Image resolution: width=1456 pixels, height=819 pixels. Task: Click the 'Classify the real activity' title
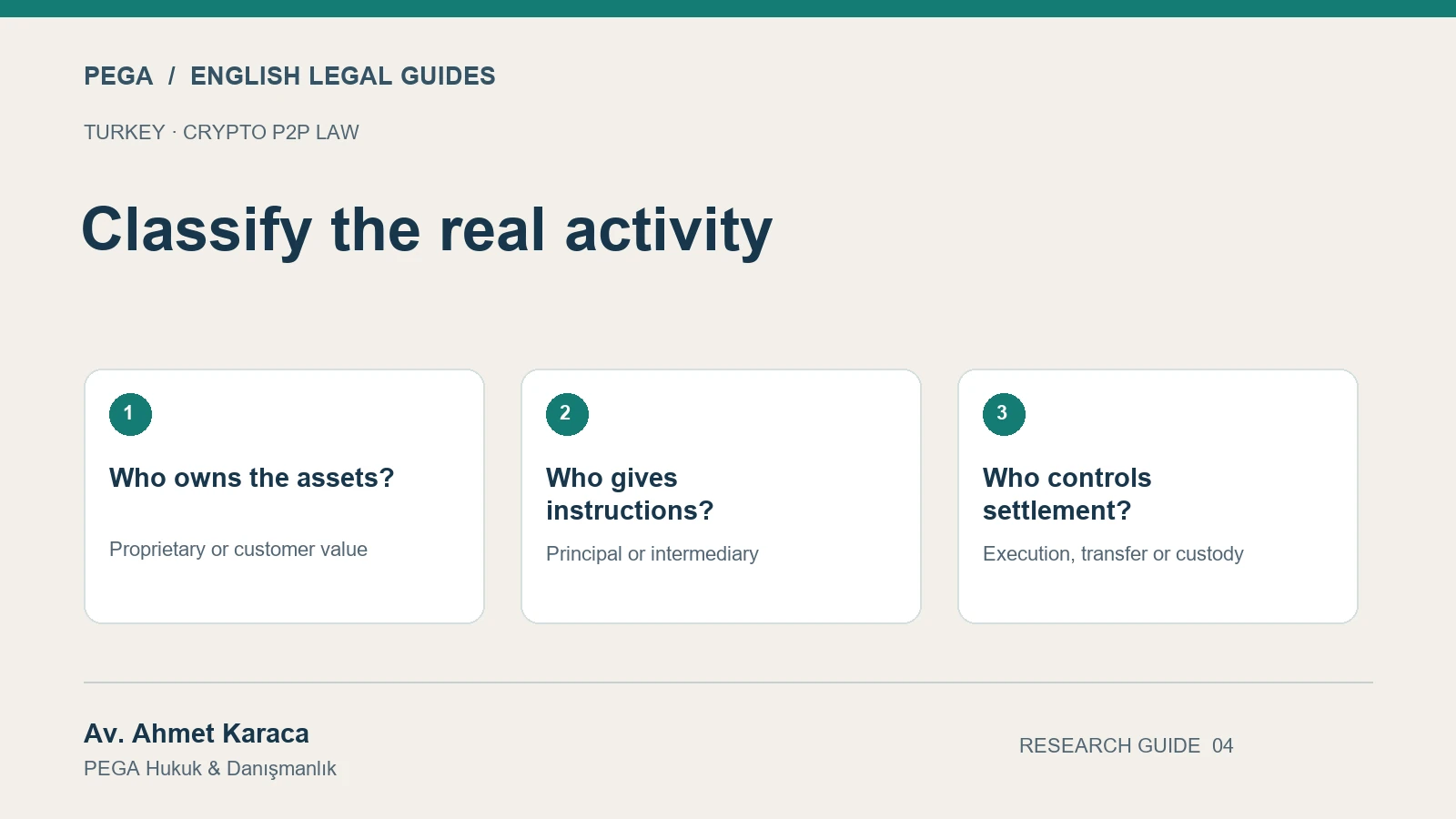pos(427,230)
